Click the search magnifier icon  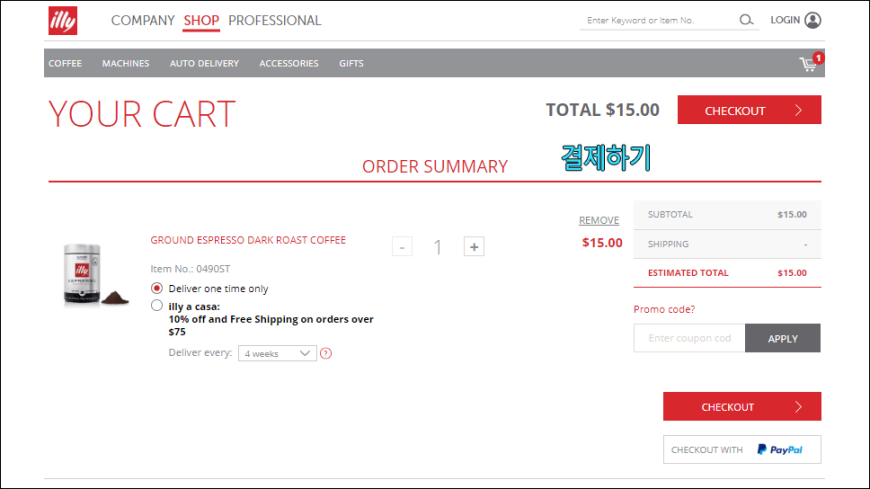[x=746, y=20]
